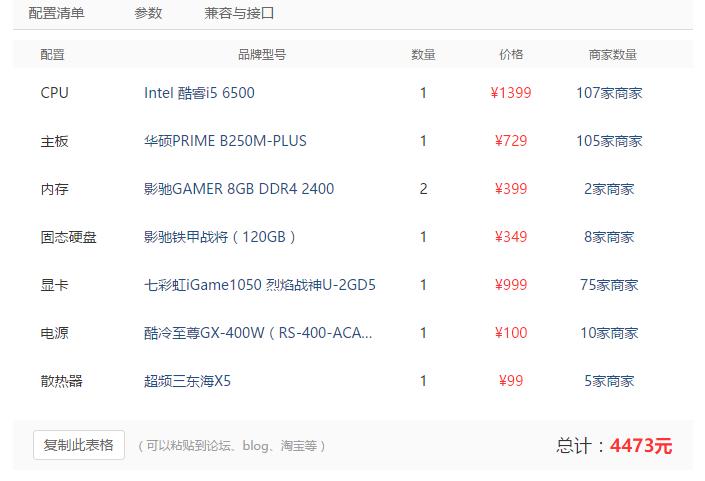Click the 75家商家 merchant link

609,285
